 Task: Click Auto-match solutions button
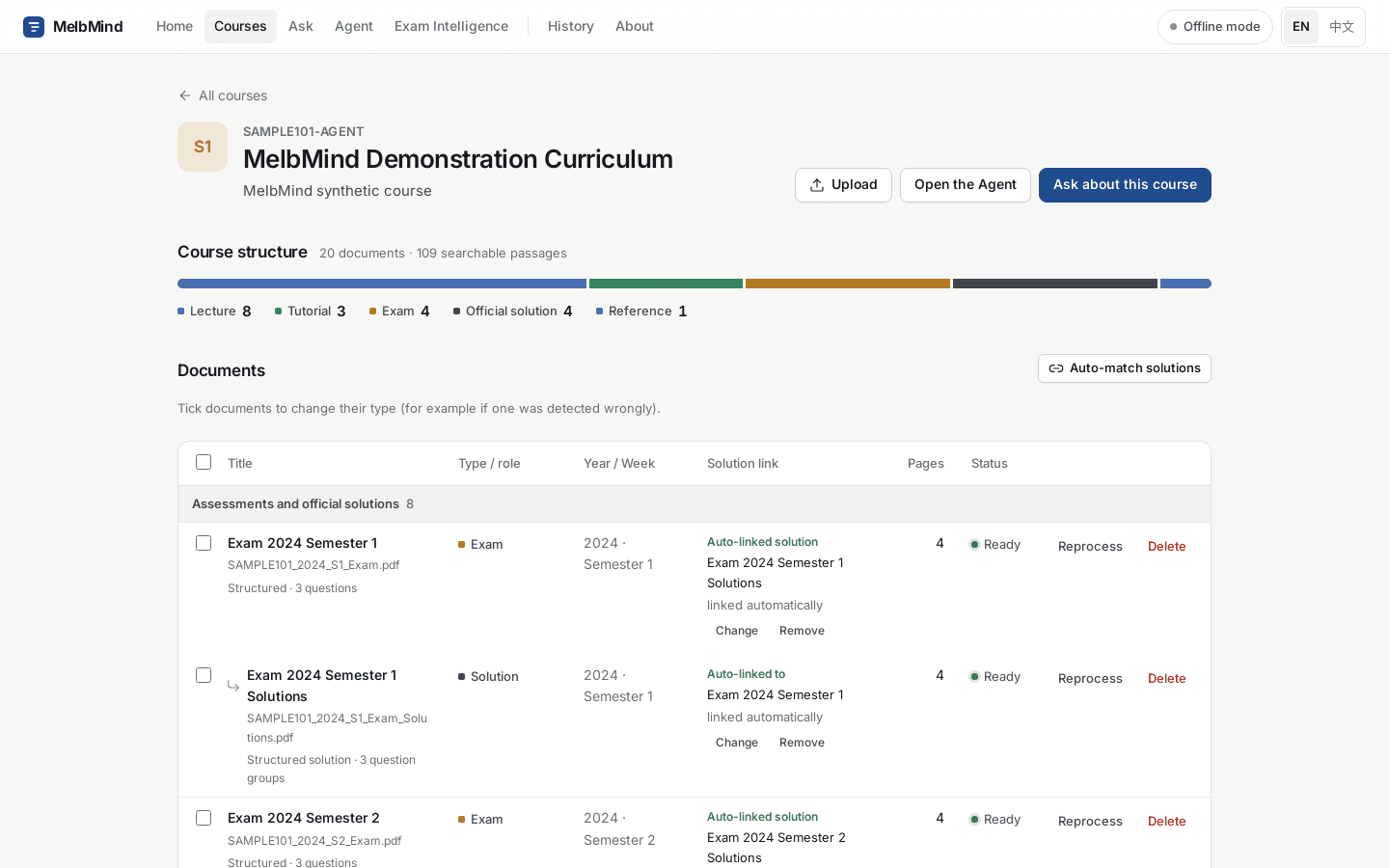pos(1125,368)
